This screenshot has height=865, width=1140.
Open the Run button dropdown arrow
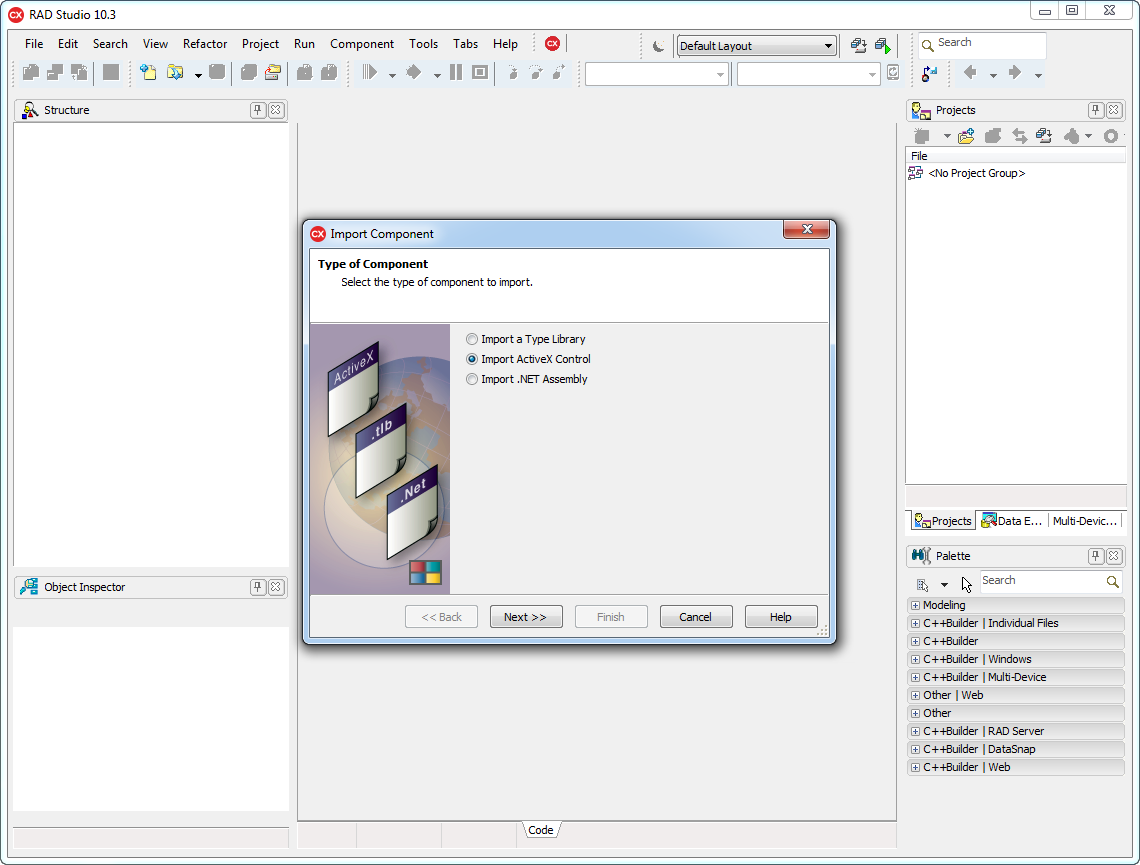[392, 75]
